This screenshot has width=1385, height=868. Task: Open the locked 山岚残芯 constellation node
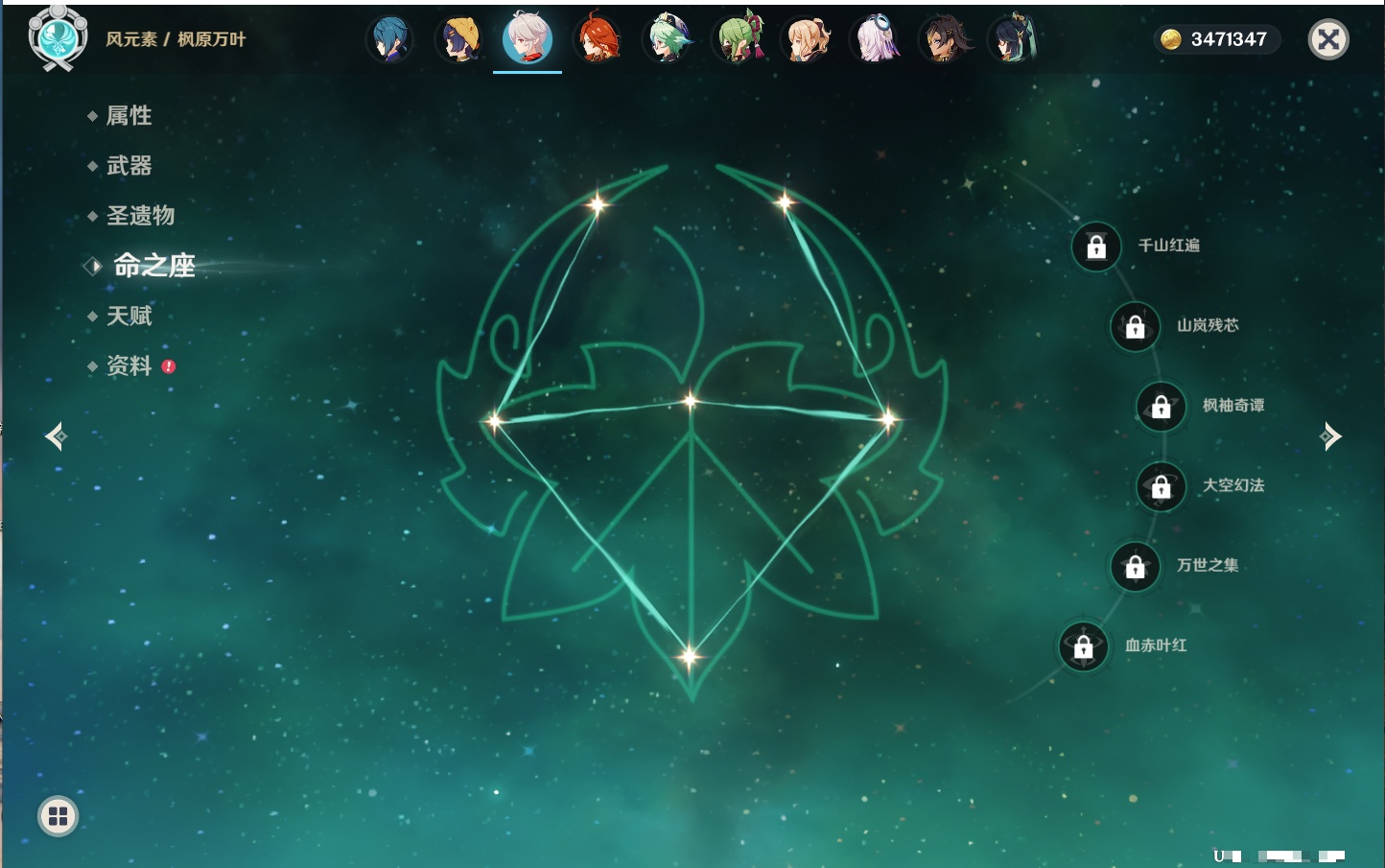(x=1136, y=326)
